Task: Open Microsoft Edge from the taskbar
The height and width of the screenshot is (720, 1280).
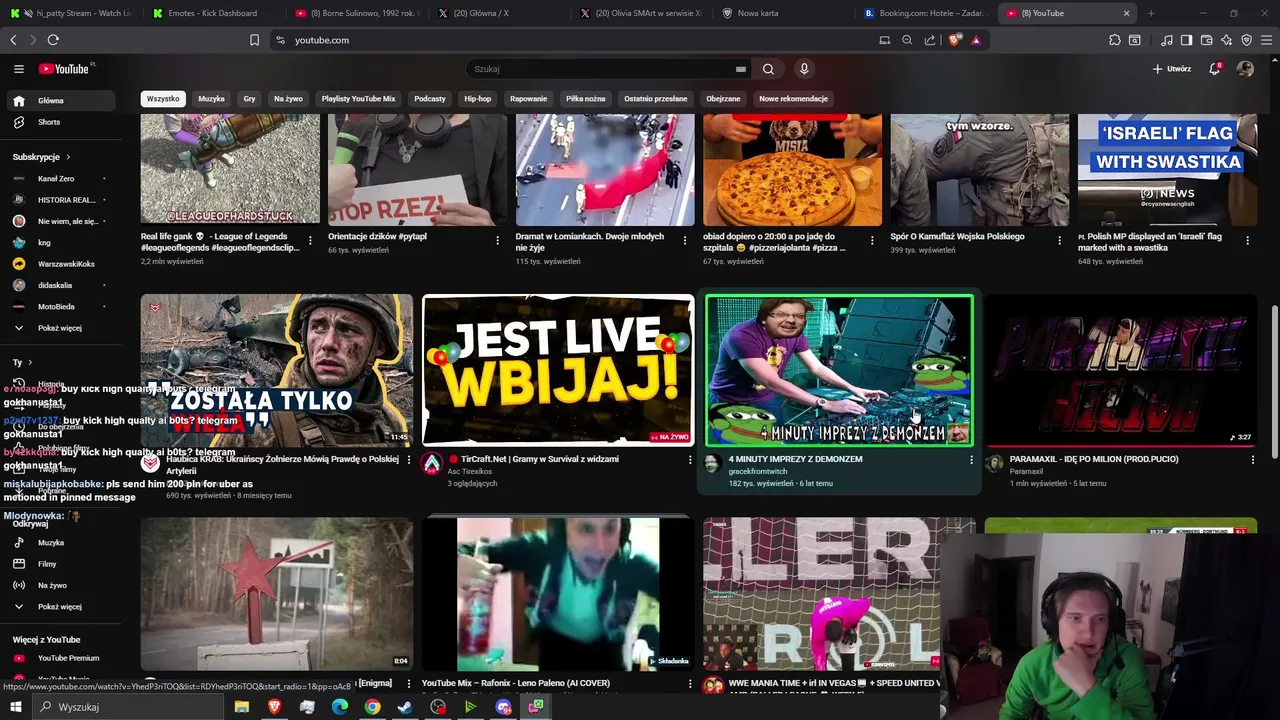Action: point(340,707)
